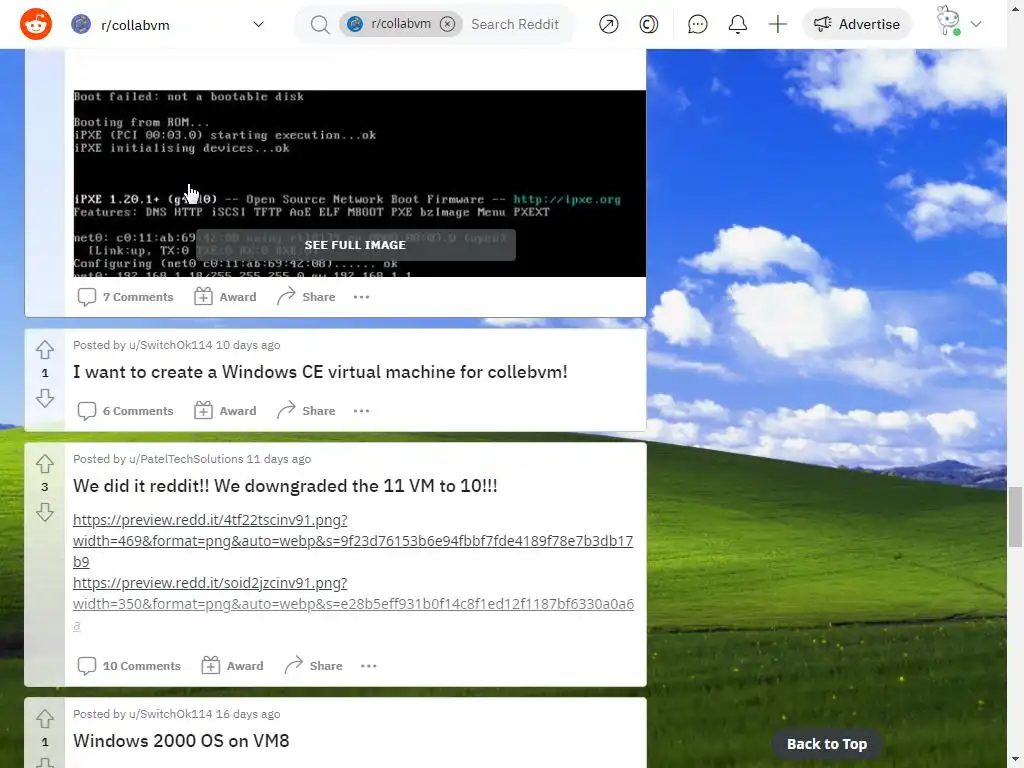The image size is (1024, 768).
Task: Open the user profile menu chevron
Action: coord(976,24)
